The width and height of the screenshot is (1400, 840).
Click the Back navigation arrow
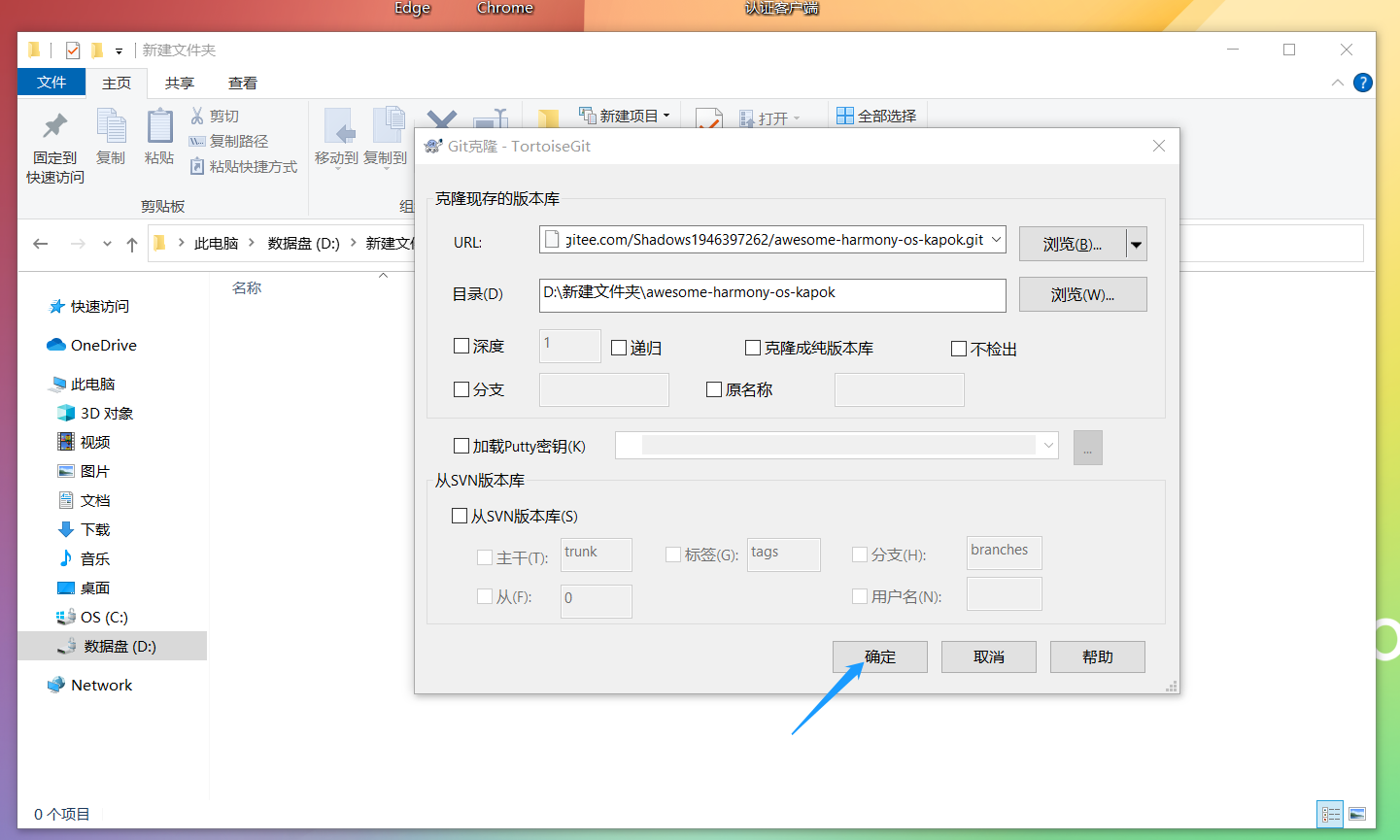click(41, 244)
